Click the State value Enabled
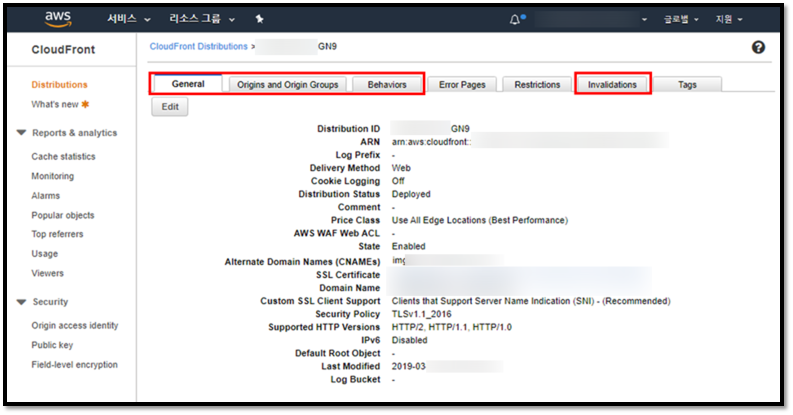Image resolution: width=793 pixels, height=415 pixels. (x=409, y=246)
